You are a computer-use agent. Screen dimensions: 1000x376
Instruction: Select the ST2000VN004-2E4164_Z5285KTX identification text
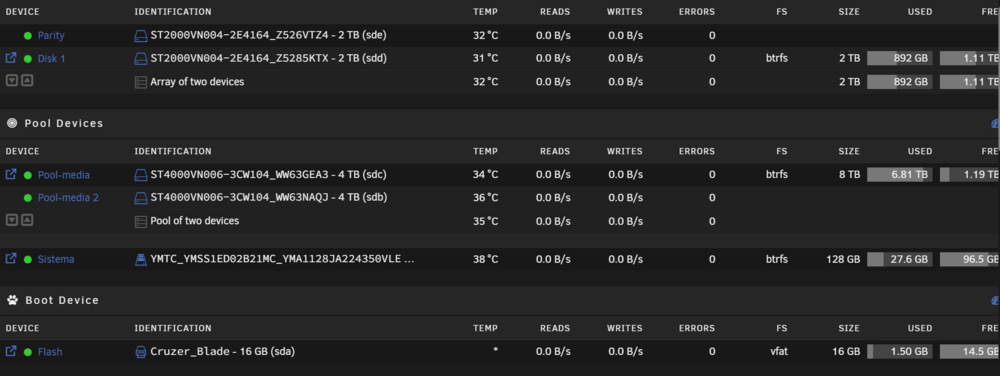point(268,58)
